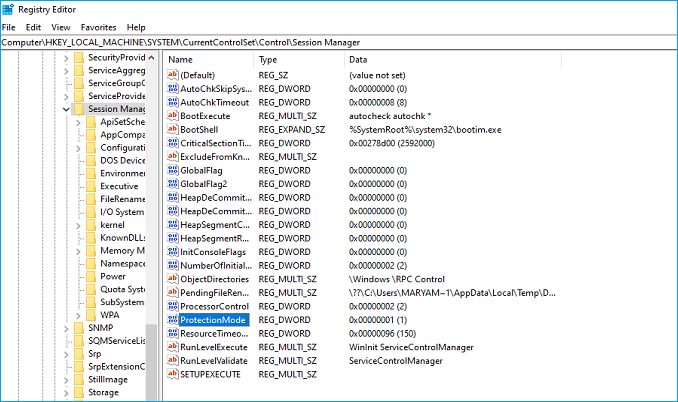The height and width of the screenshot is (402, 678).
Task: Open the Favorites menu
Action: tap(98, 27)
